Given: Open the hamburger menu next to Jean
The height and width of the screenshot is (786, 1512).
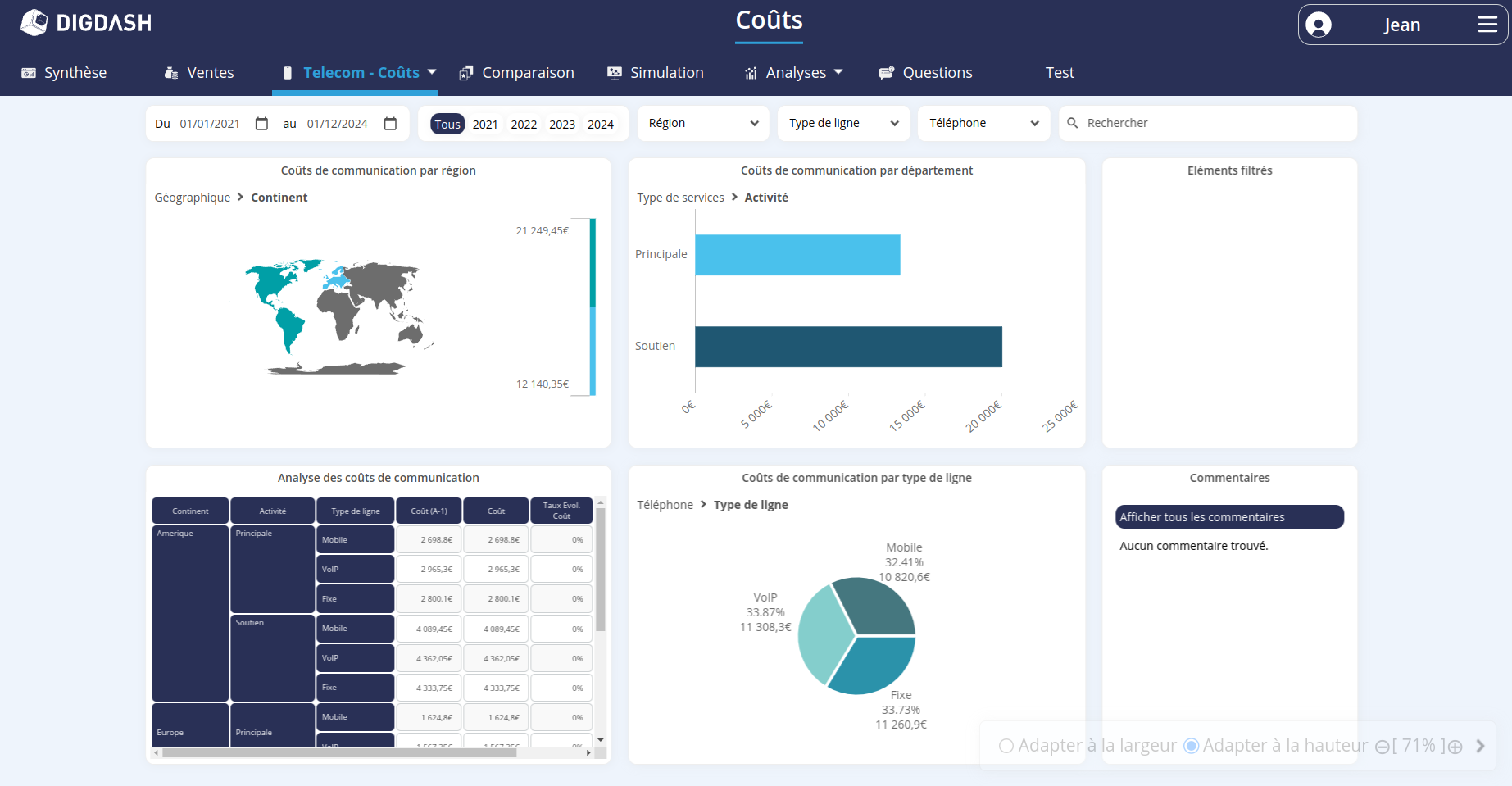Looking at the screenshot, I should [1487, 25].
